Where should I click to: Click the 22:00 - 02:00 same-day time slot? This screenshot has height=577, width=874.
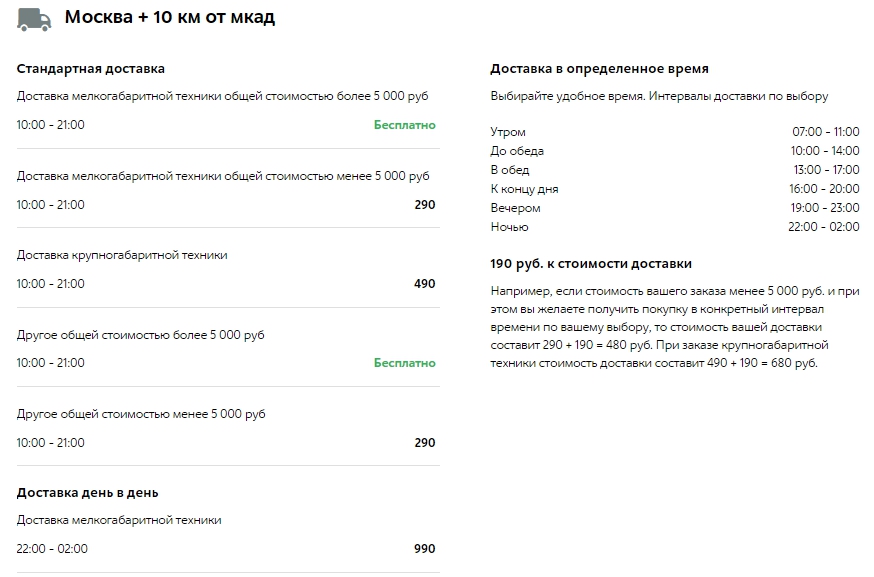point(52,549)
